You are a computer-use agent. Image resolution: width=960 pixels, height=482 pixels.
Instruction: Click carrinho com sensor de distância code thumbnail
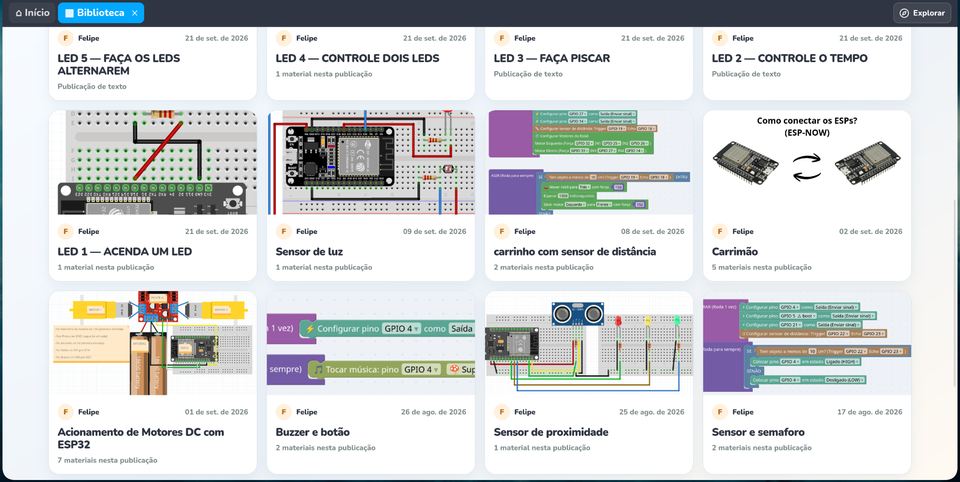click(x=589, y=162)
